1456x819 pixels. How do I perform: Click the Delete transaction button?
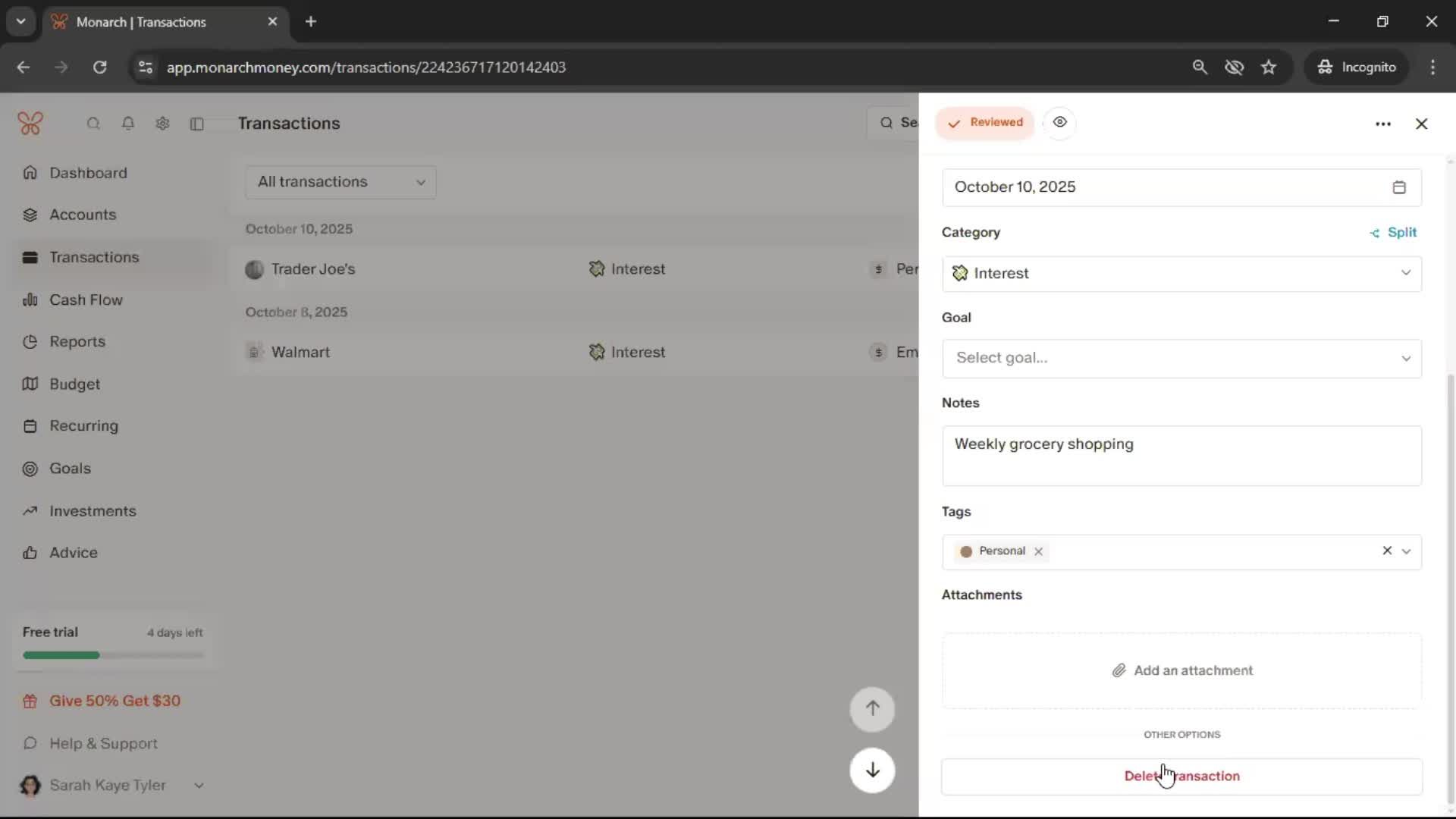click(1181, 776)
